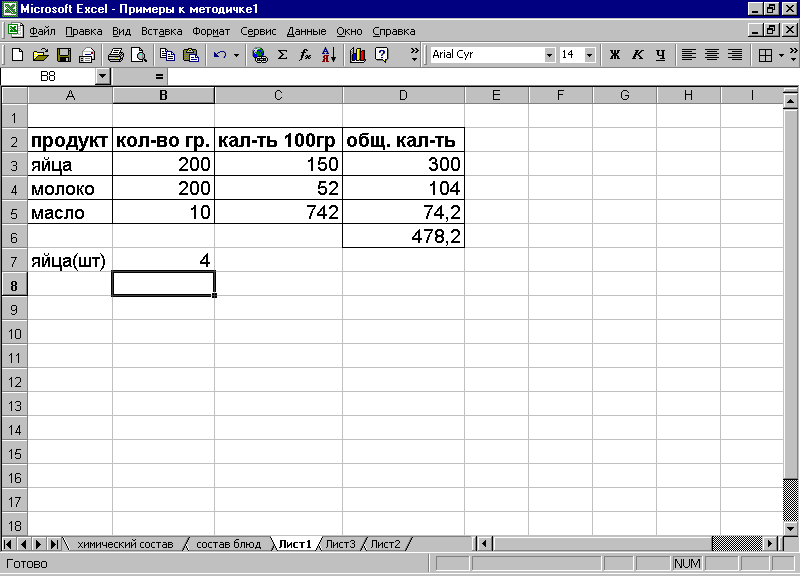
Task: Align text right with the toolbar icon
Action: [x=735, y=55]
